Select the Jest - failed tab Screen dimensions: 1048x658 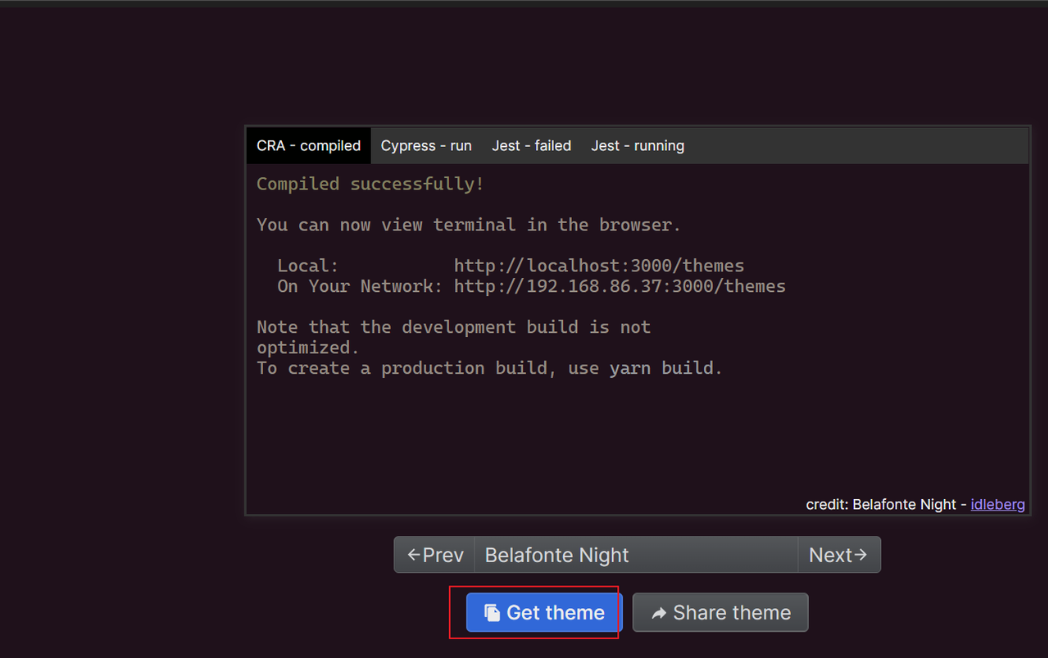click(x=531, y=146)
